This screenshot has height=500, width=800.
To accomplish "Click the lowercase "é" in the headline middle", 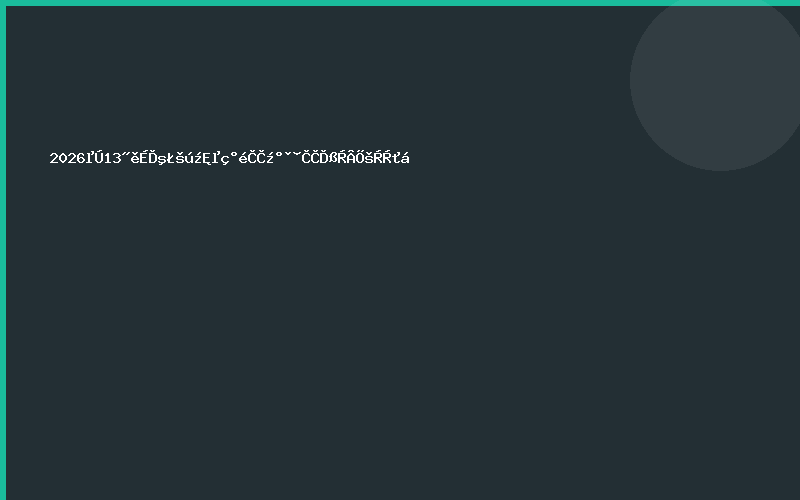I will pos(245,158).
